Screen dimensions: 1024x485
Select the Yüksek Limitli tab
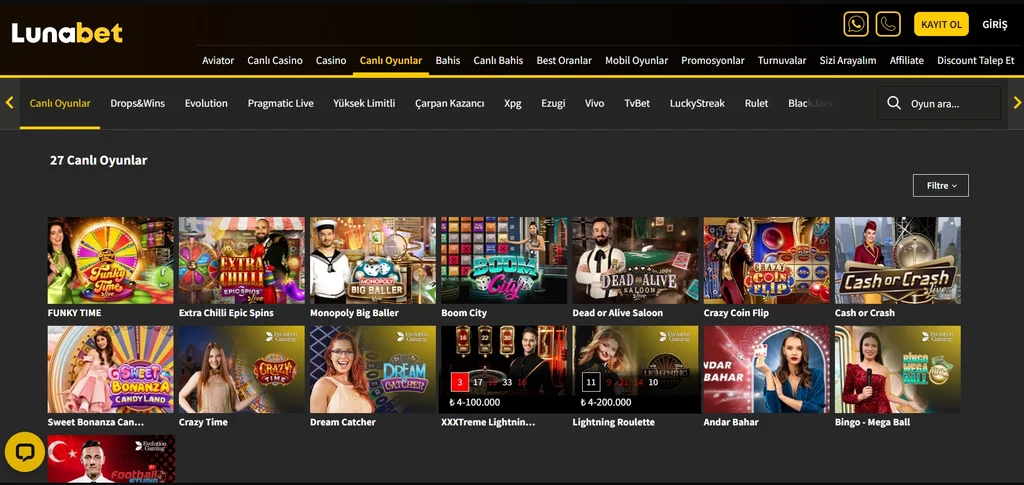(x=364, y=103)
